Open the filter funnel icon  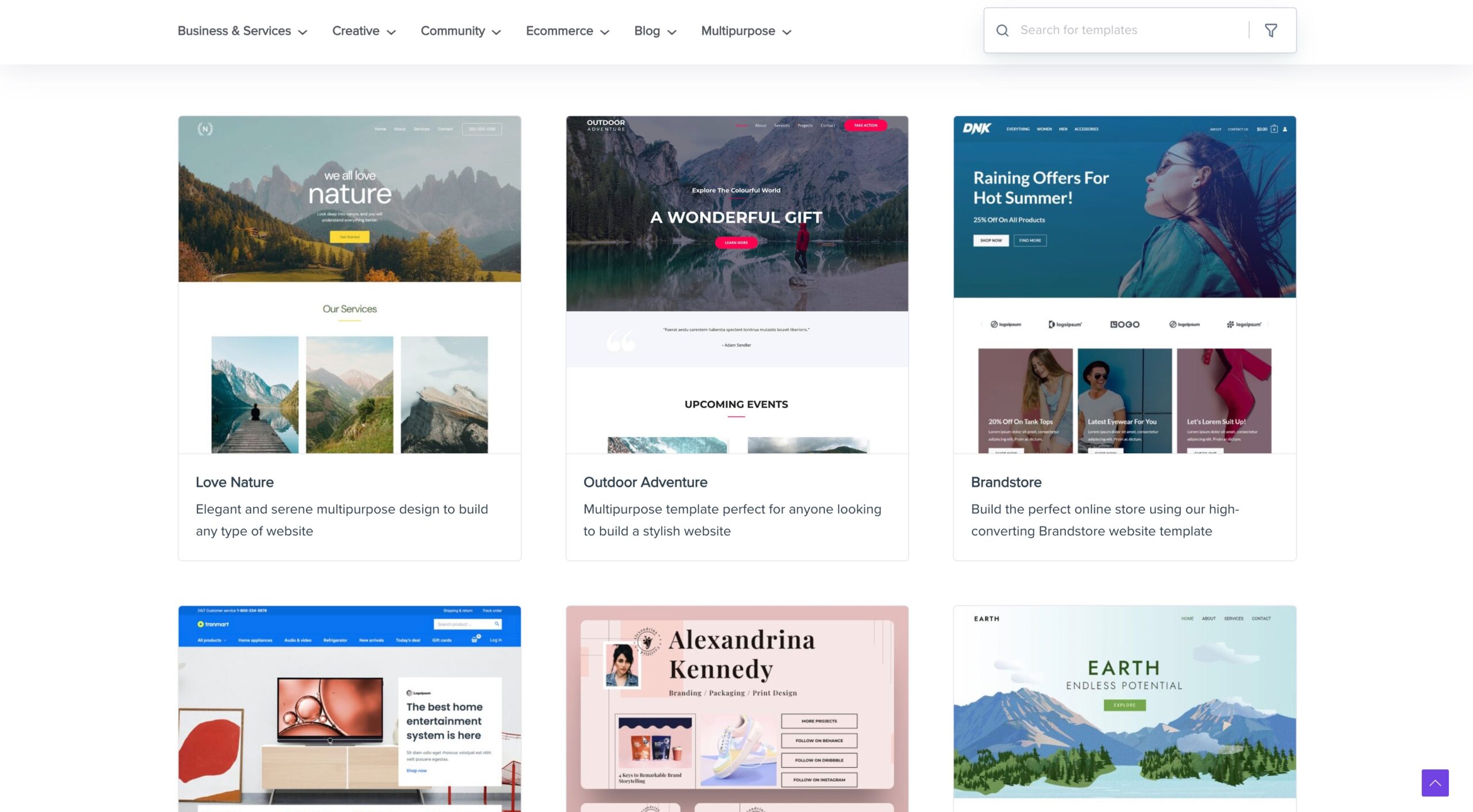(1270, 30)
